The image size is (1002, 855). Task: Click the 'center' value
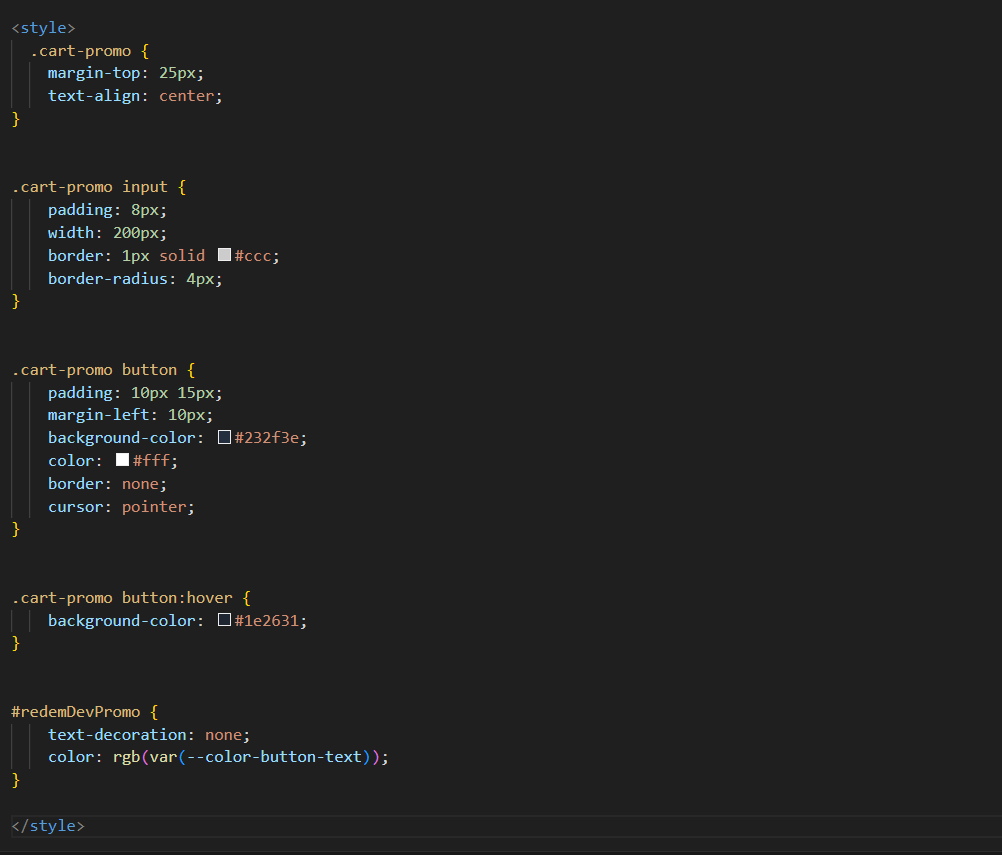(186, 96)
